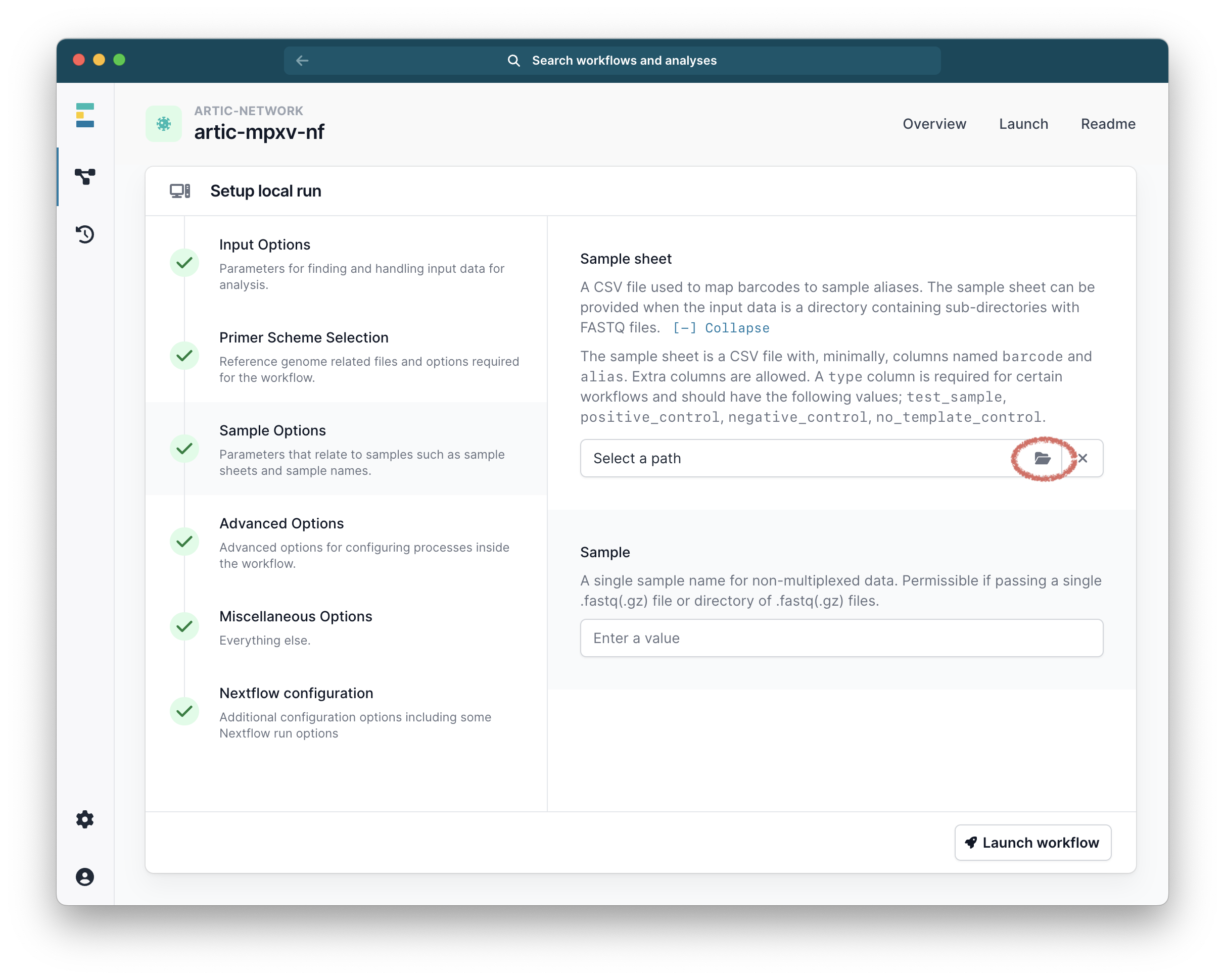
Task: Click the back arrow in search bar
Action: [x=302, y=60]
